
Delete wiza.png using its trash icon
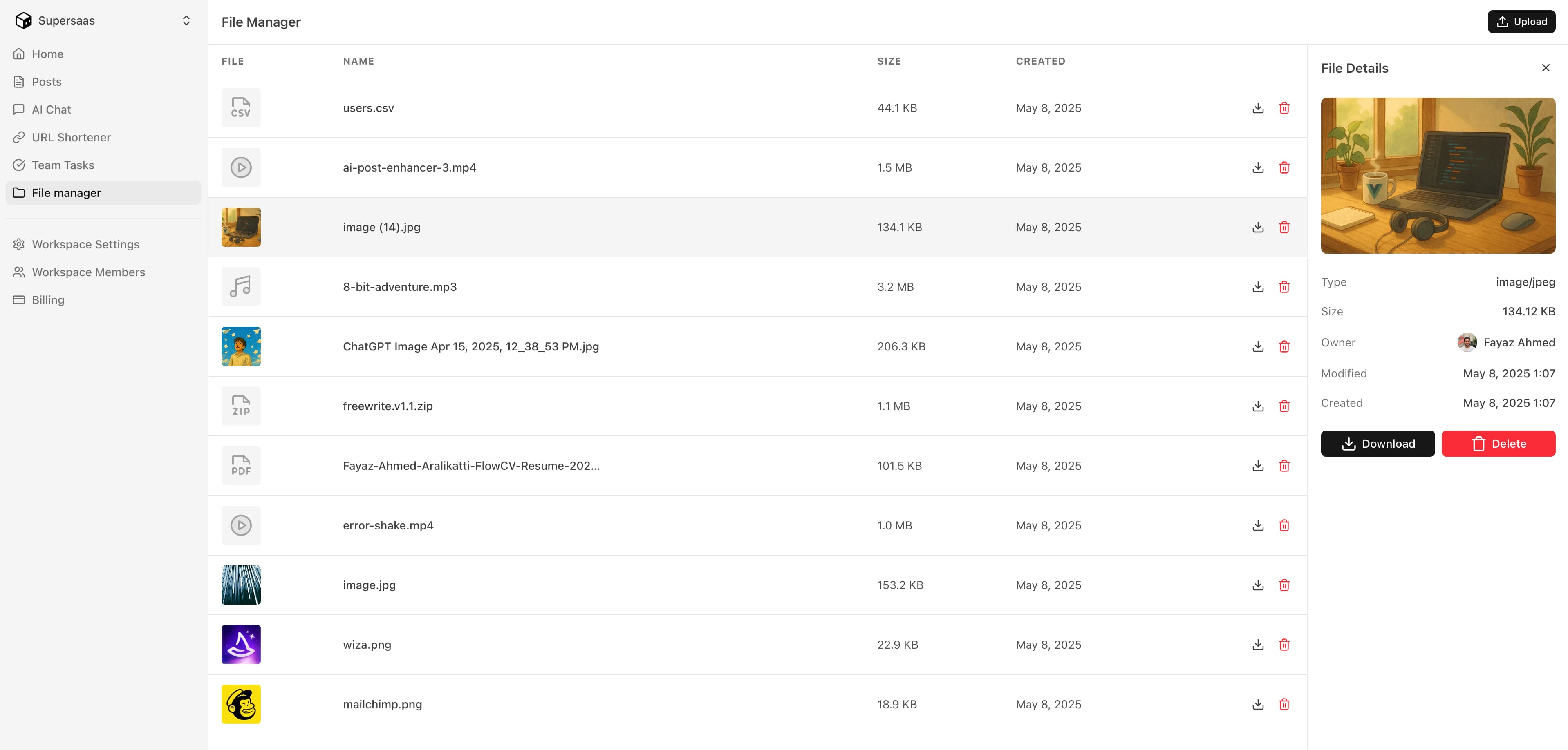(1284, 645)
